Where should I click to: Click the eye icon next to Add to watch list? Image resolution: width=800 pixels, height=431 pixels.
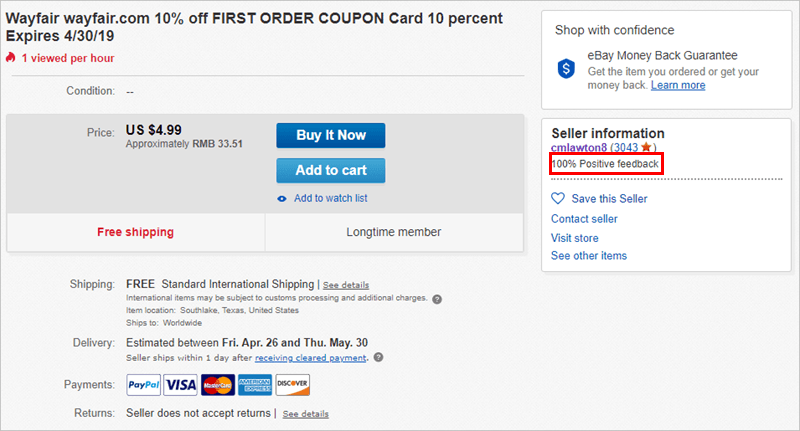tap(282, 199)
